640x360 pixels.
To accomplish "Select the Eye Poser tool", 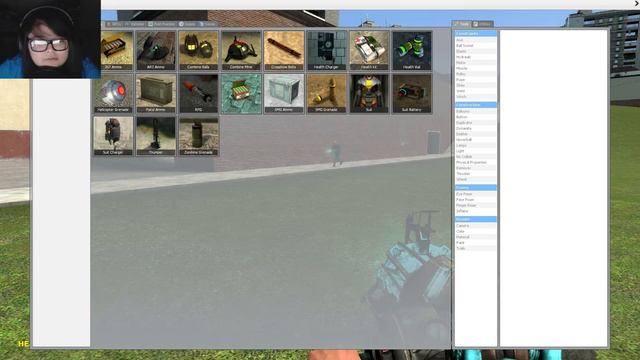I will click(476, 194).
